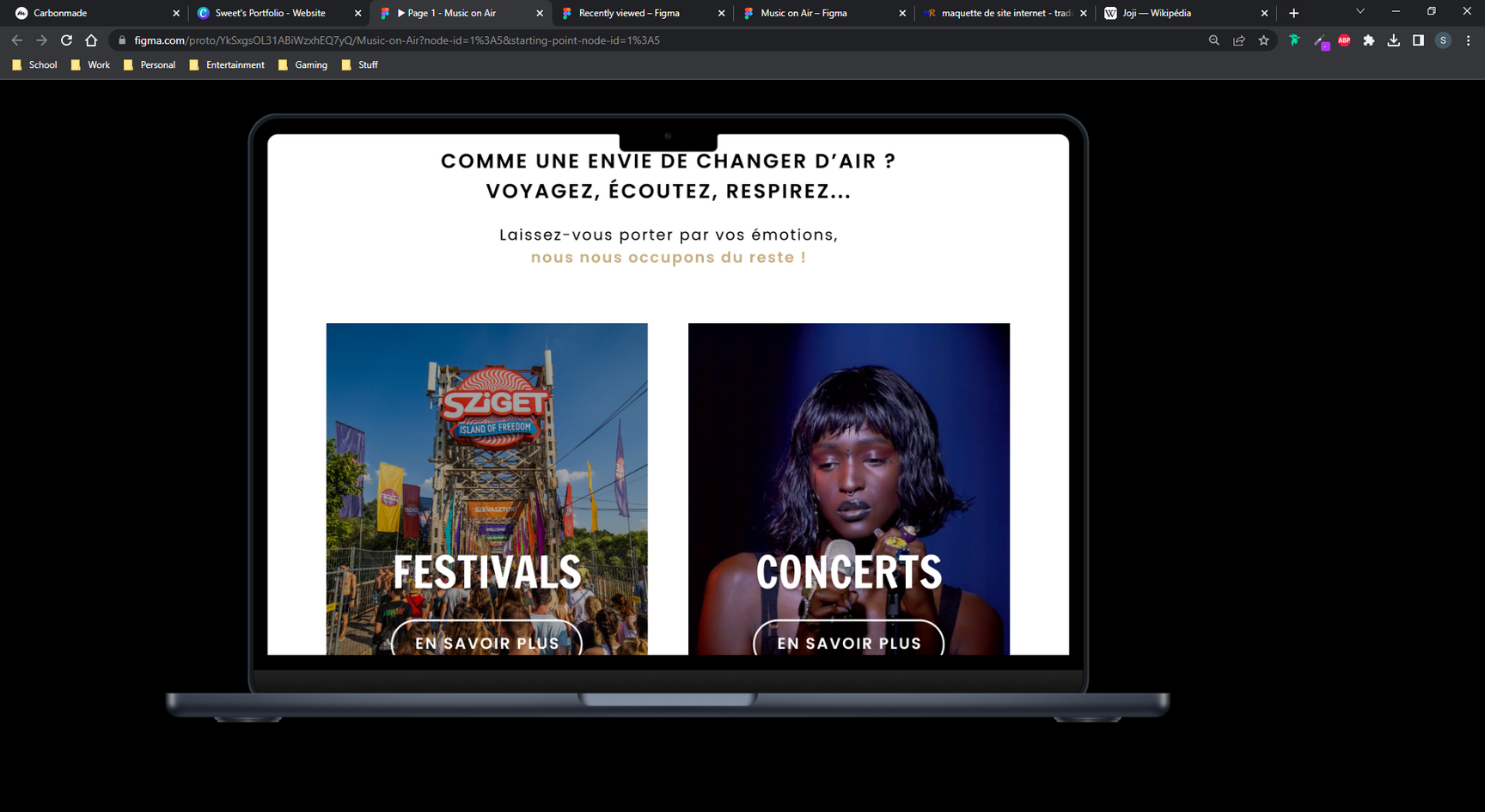Screen dimensions: 1485x812
Task: Expand the tab search chevron
Action: point(1360,11)
